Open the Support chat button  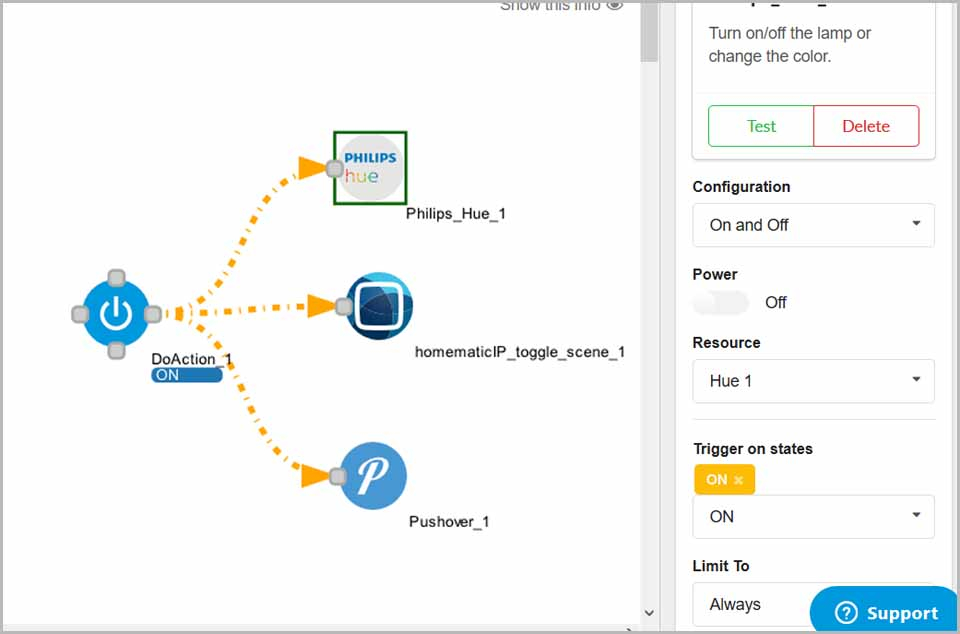tap(885, 611)
